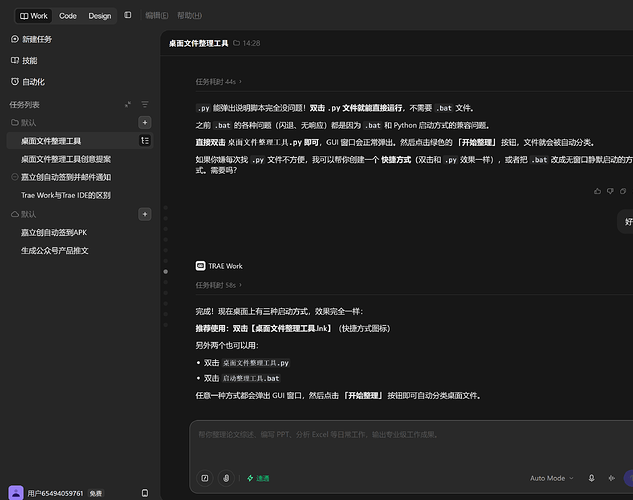Collapse all groups in 任务列表
633x500 pixels.
coord(128,105)
